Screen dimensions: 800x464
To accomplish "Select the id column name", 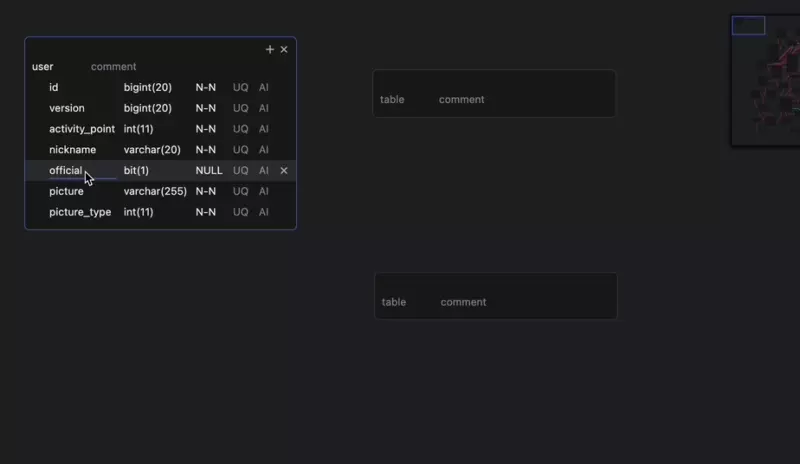I will coord(54,87).
